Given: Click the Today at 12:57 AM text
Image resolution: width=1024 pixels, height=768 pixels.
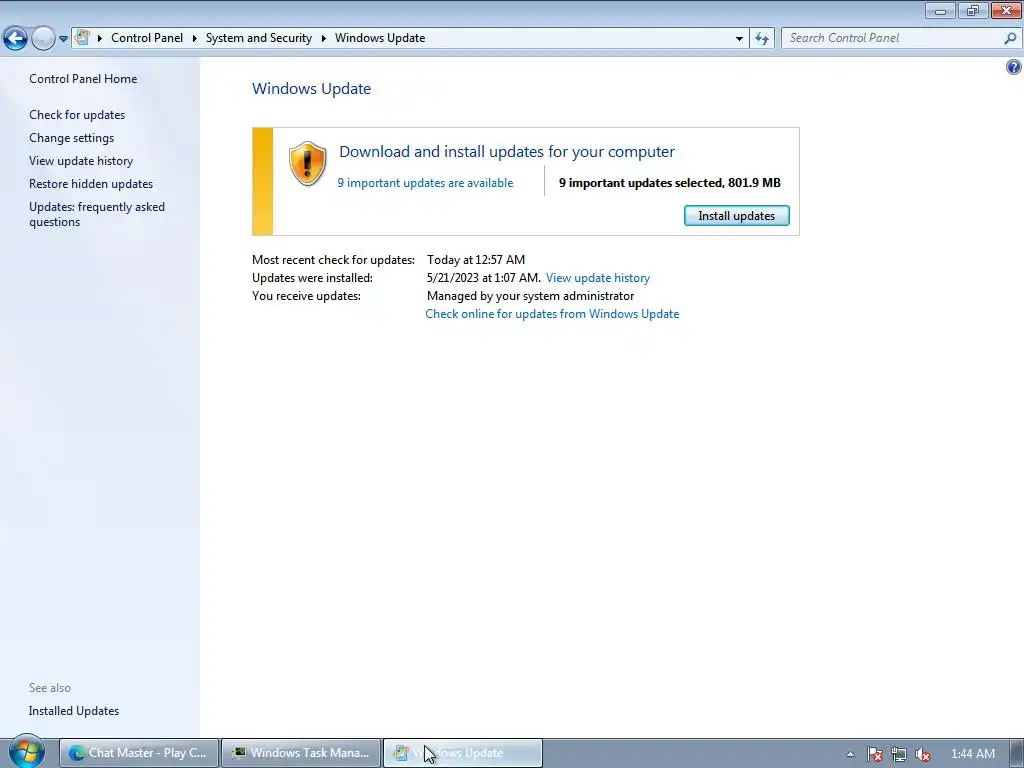Looking at the screenshot, I should [476, 260].
